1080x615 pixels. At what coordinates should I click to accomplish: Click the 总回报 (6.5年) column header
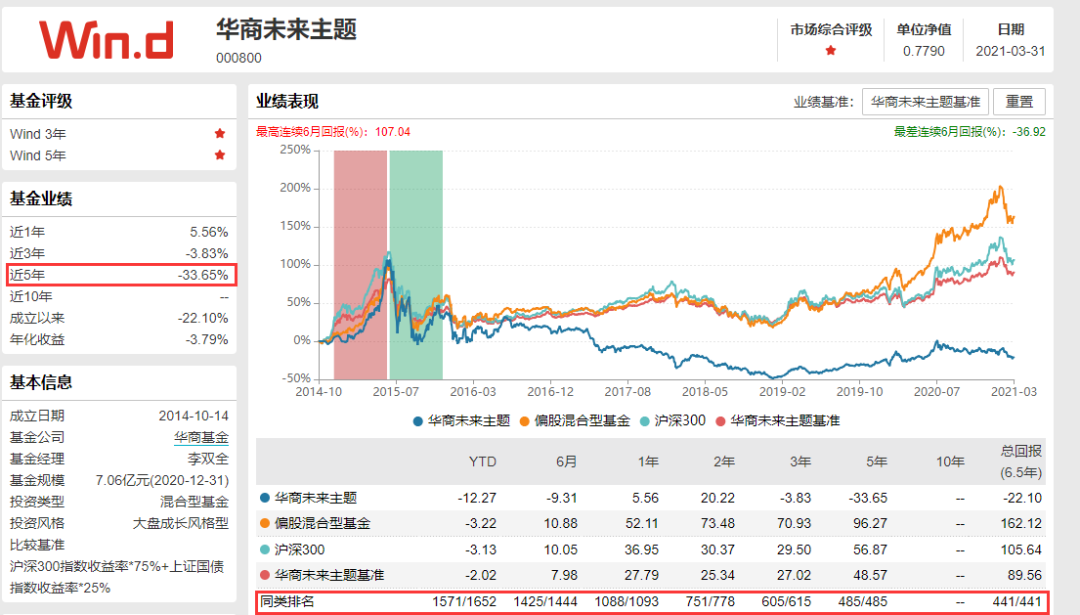coord(1021,461)
